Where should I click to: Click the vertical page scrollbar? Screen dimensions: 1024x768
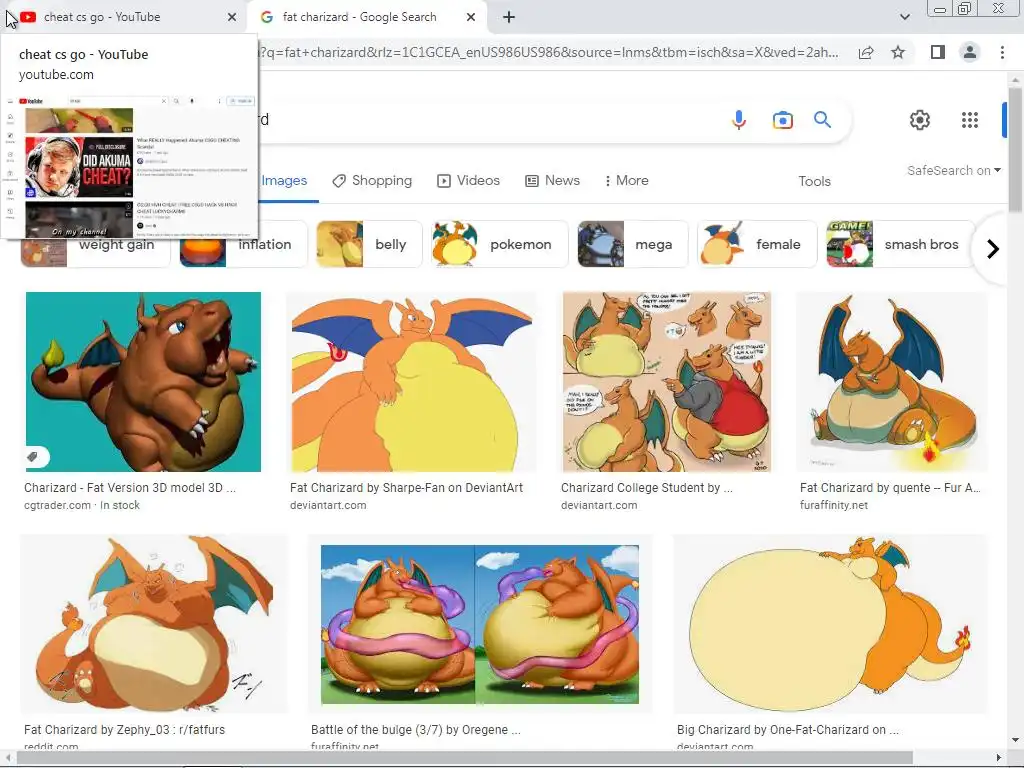1015,150
